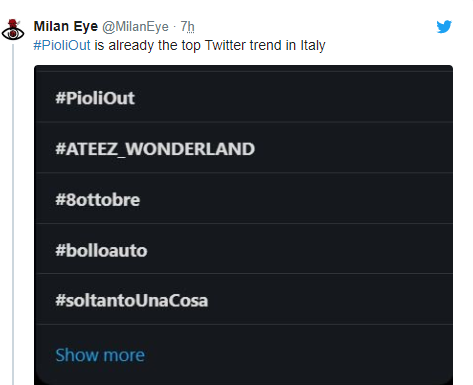Visit the @MilanEye handle link
This screenshot has height=385, width=473.
135,27
